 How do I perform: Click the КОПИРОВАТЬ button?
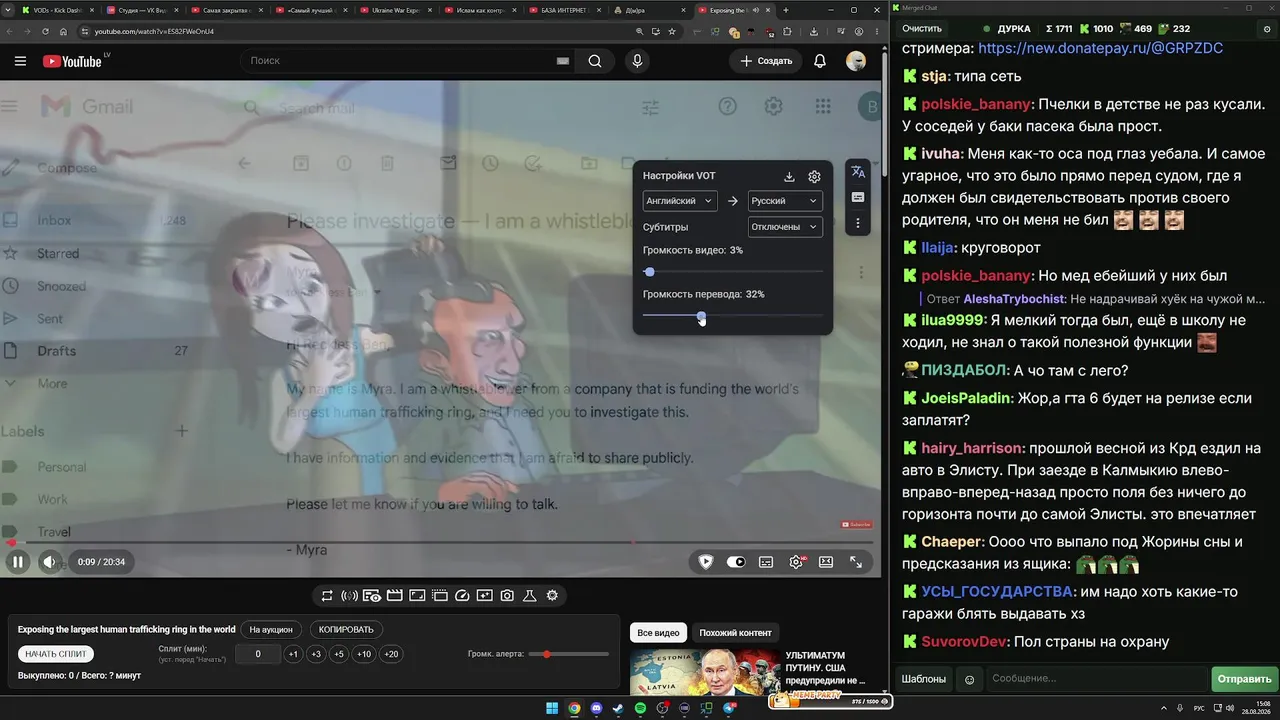click(x=346, y=630)
